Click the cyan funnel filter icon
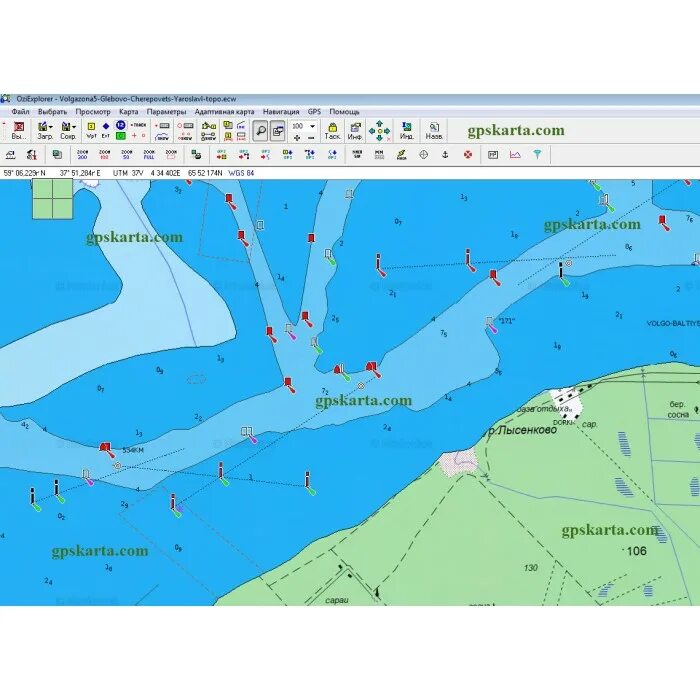Image resolution: width=700 pixels, height=700 pixels. click(x=538, y=154)
